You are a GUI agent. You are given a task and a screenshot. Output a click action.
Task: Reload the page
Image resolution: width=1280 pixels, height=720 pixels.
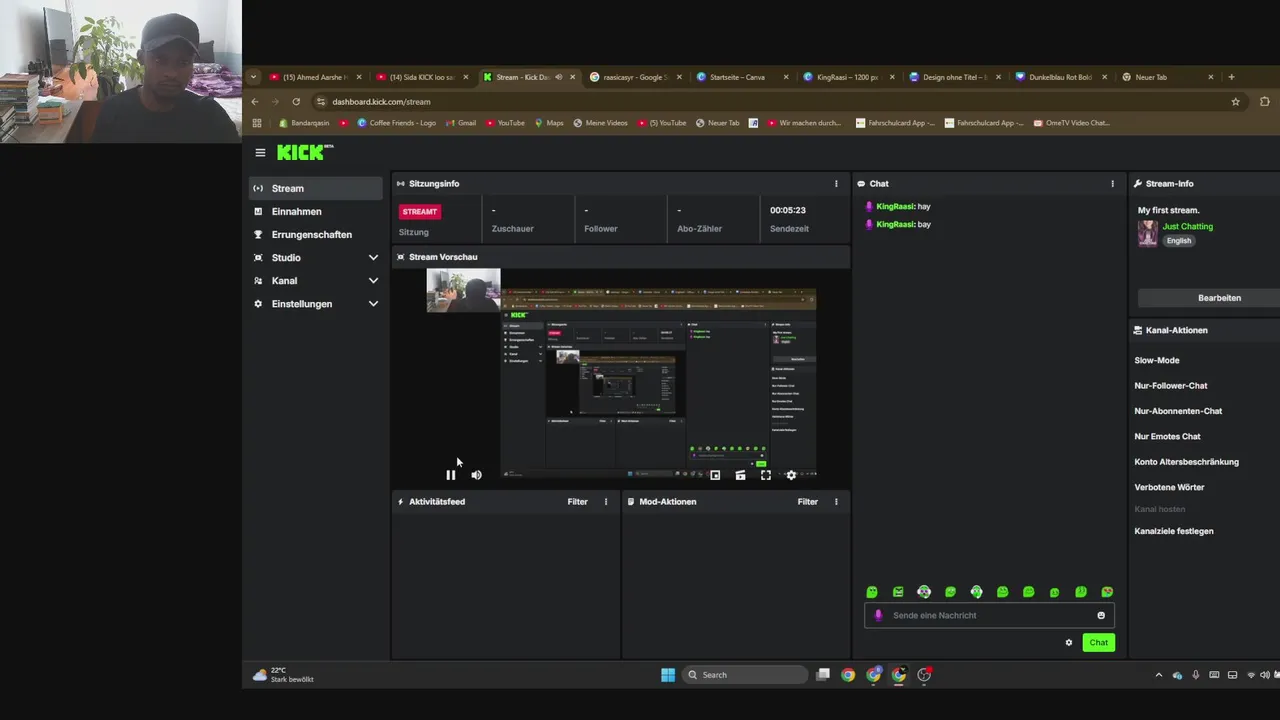click(x=296, y=102)
